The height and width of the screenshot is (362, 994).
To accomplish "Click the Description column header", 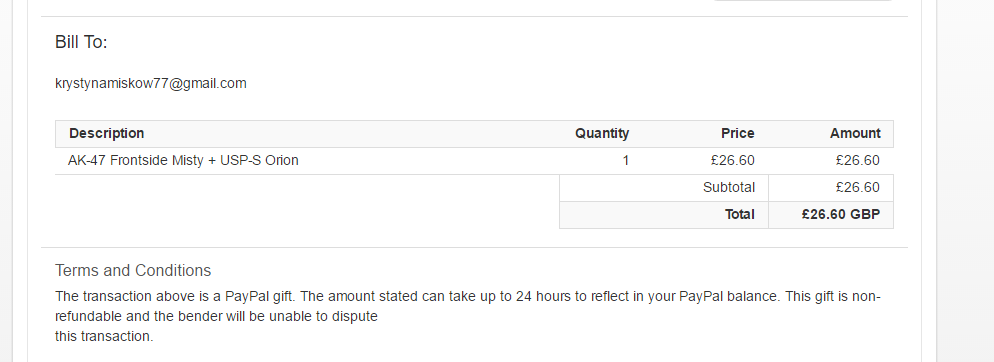I will point(106,133).
